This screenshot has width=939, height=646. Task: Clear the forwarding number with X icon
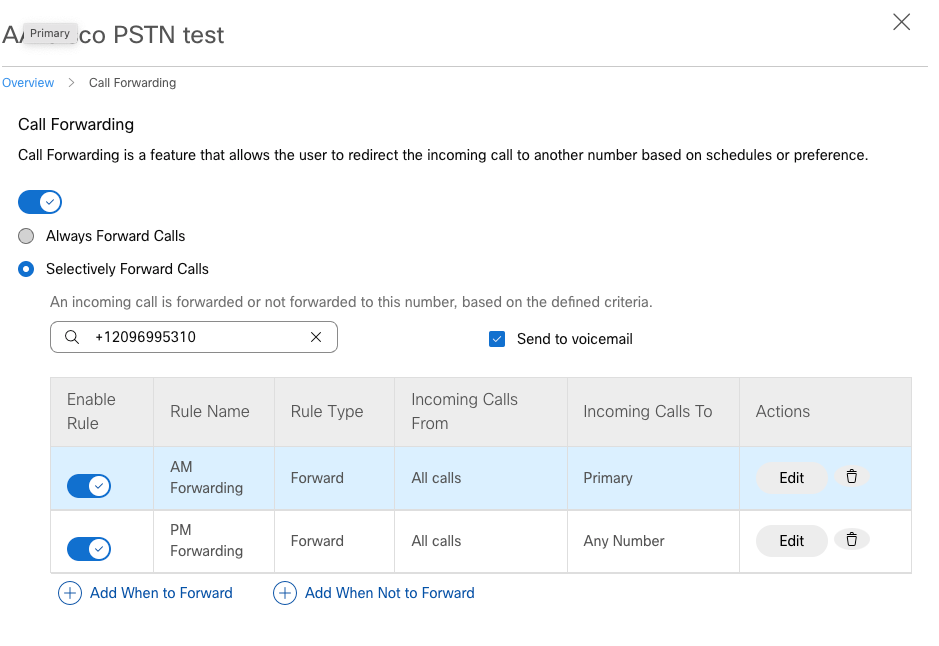click(x=316, y=337)
